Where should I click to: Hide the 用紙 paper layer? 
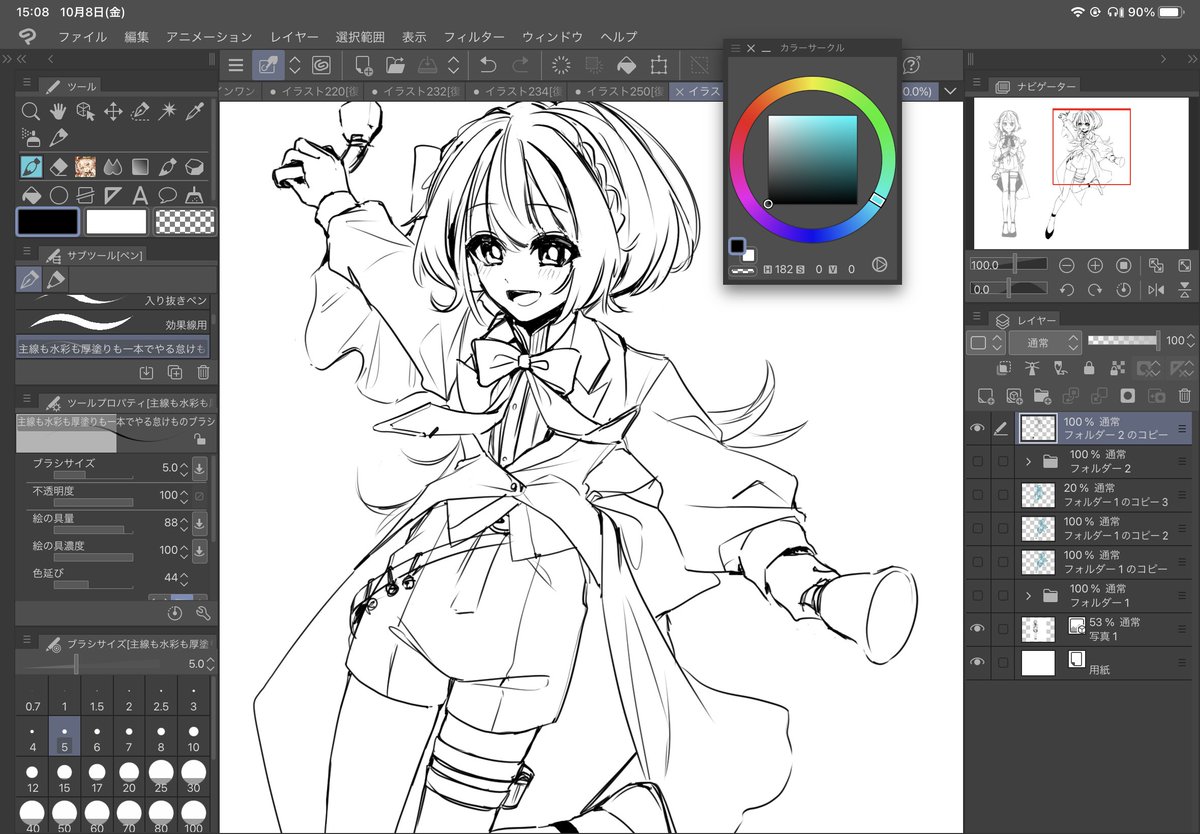tap(977, 662)
